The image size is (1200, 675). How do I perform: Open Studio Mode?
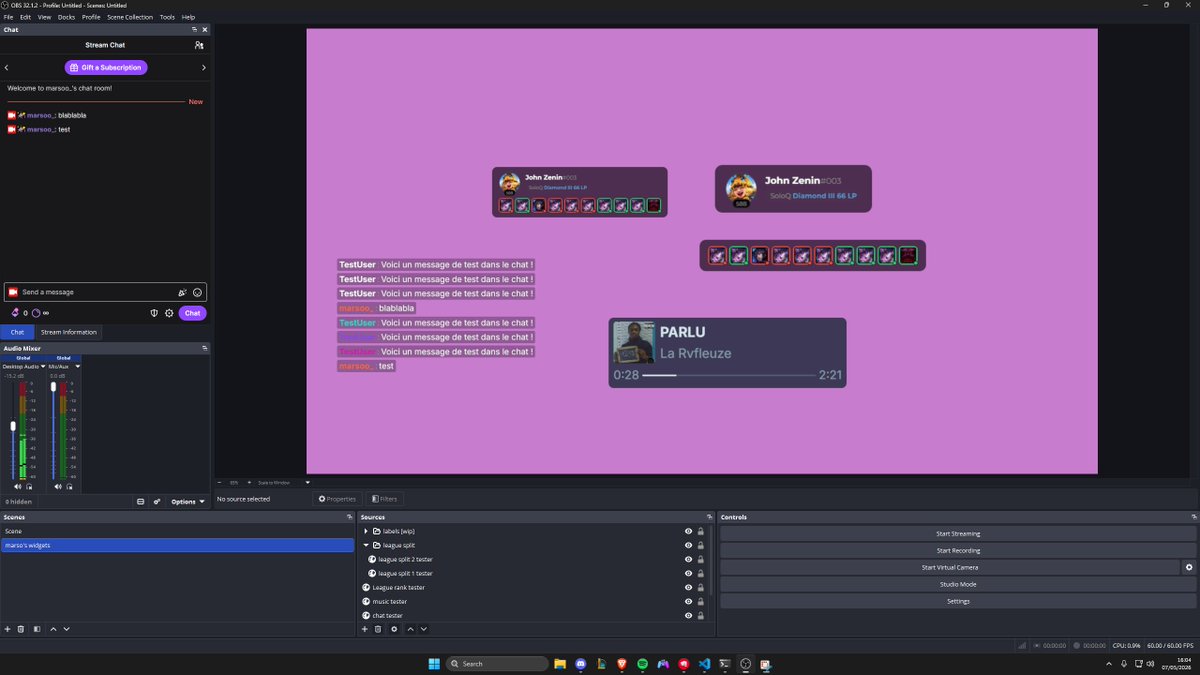[x=958, y=584]
